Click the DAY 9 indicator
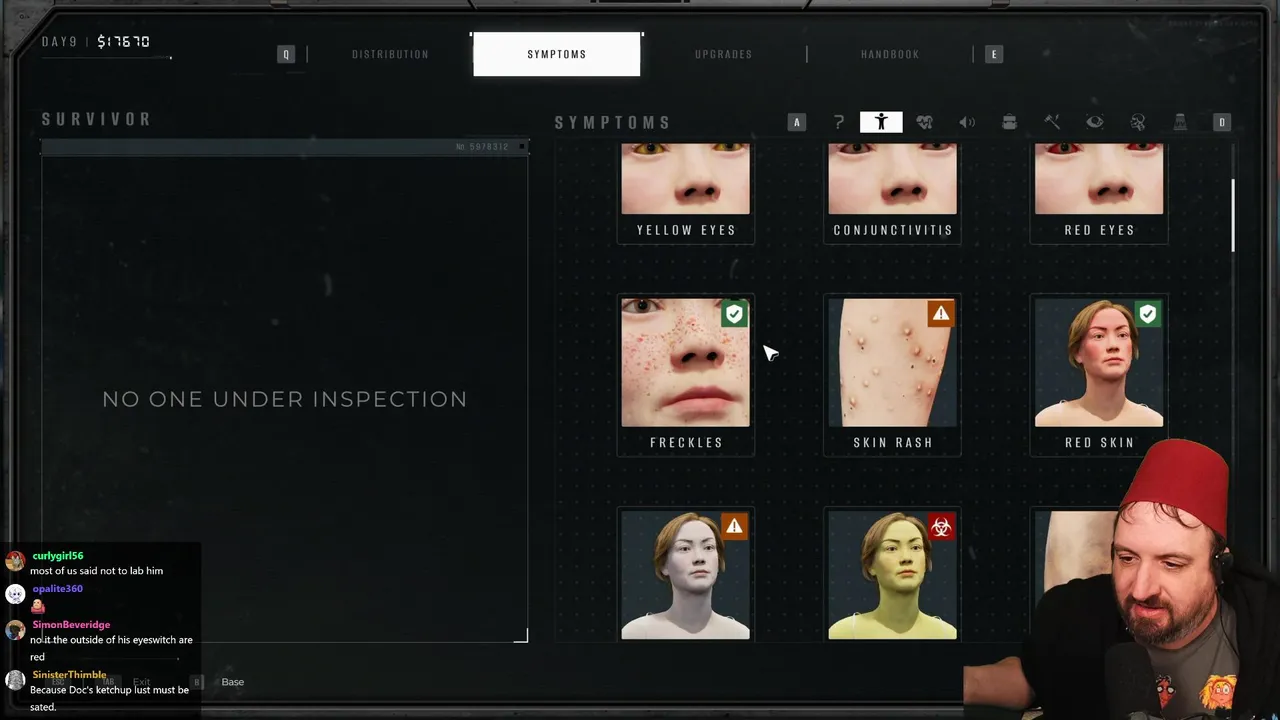The height and width of the screenshot is (720, 1280). [x=59, y=41]
